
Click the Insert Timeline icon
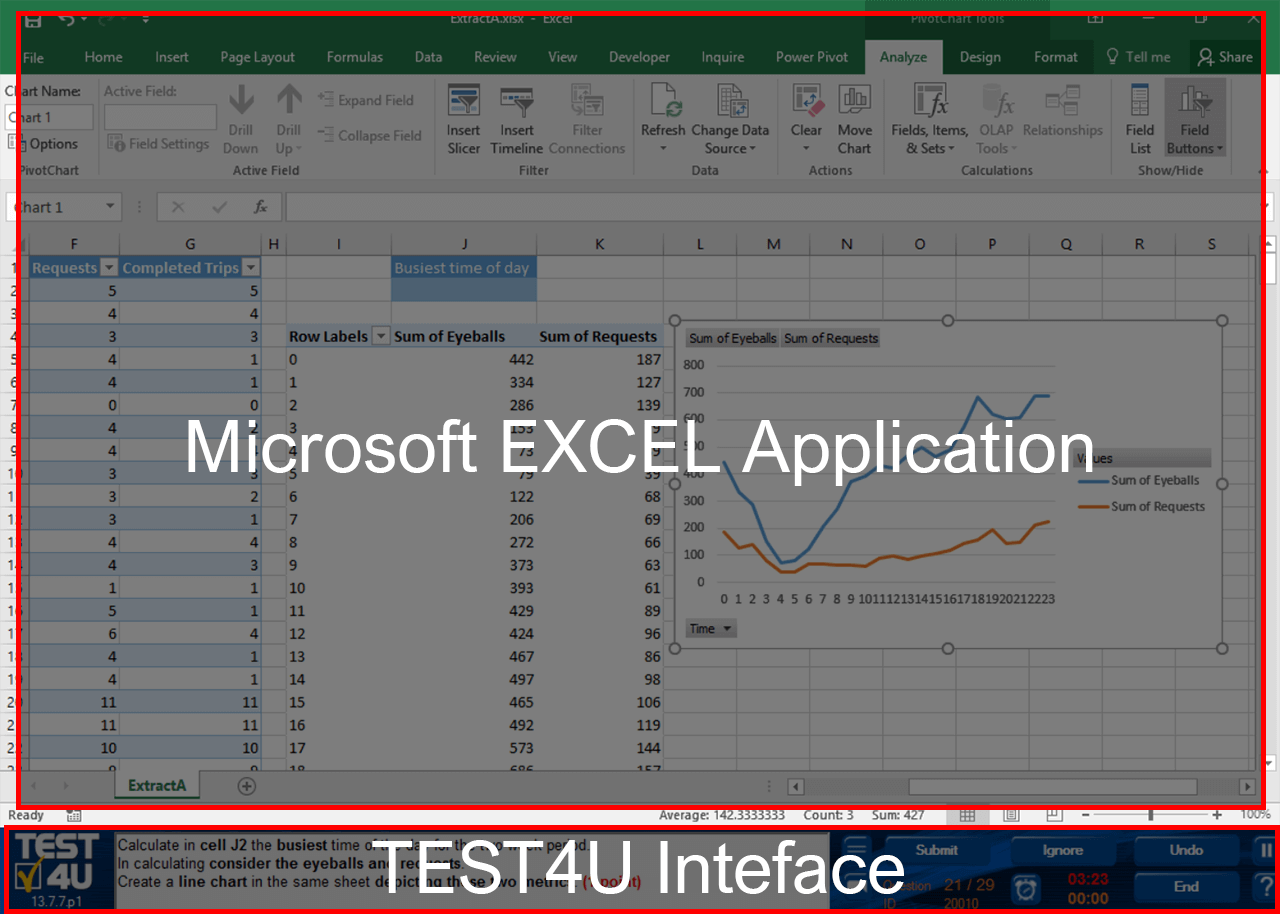pyautogui.click(x=516, y=101)
